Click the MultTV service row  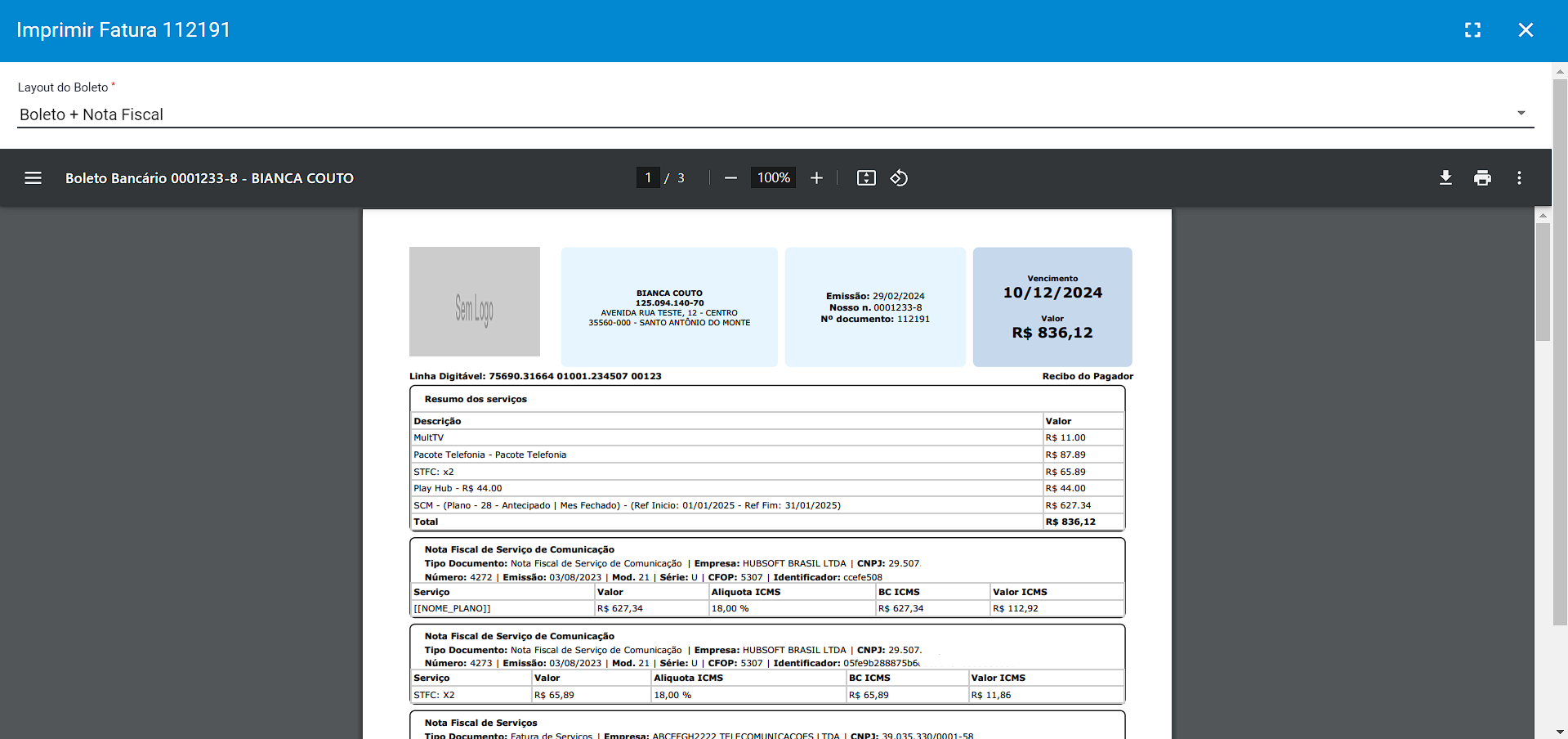coord(767,438)
